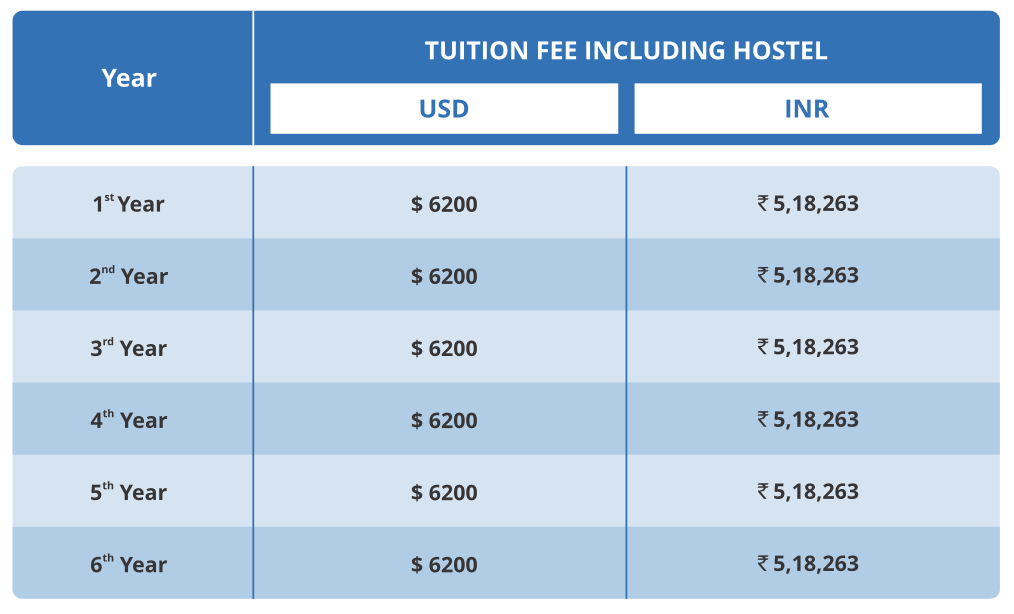Click the 6th Year USD fee value
This screenshot has width=1014, height=614.
444,564
